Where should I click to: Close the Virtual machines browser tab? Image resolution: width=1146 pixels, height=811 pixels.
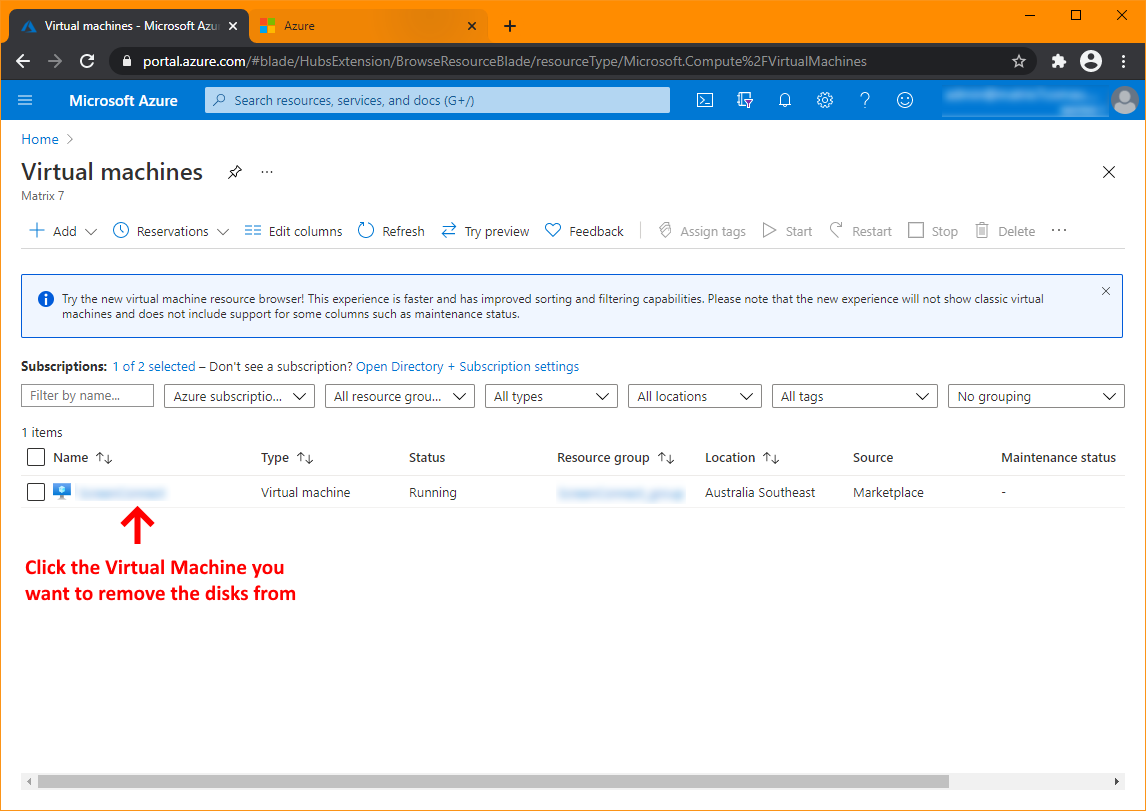pos(233,26)
